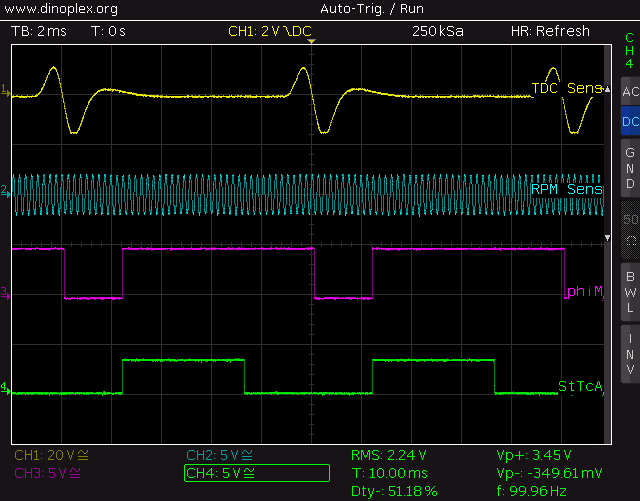
Task: Click the 50 ohm impedance option
Action: [629, 230]
